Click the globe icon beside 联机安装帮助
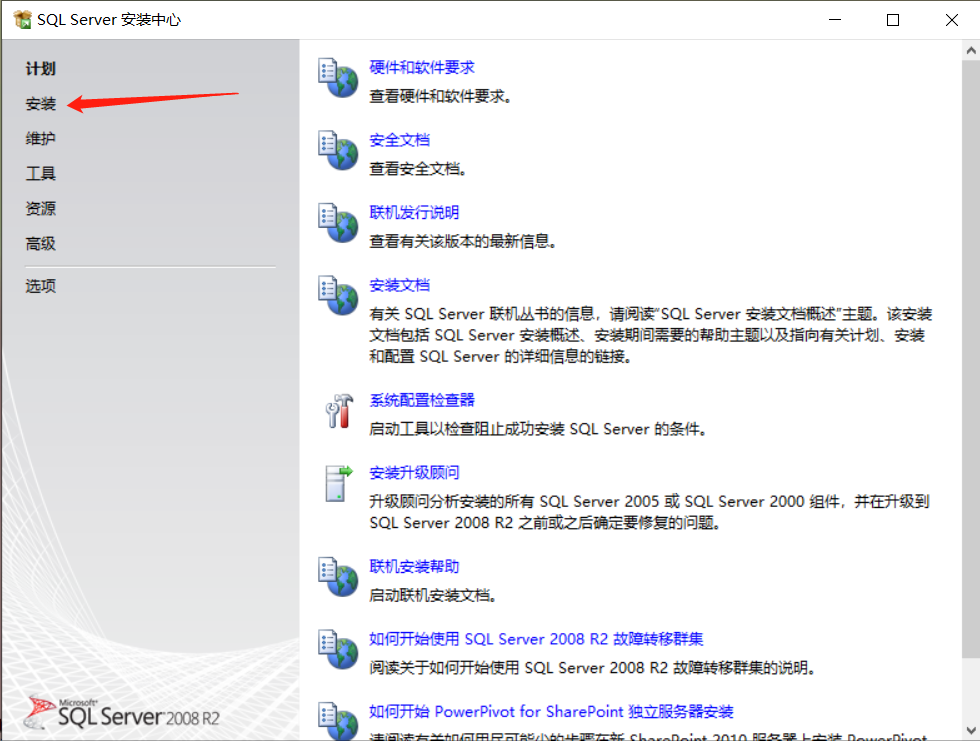The height and width of the screenshot is (741, 980). pyautogui.click(x=338, y=577)
